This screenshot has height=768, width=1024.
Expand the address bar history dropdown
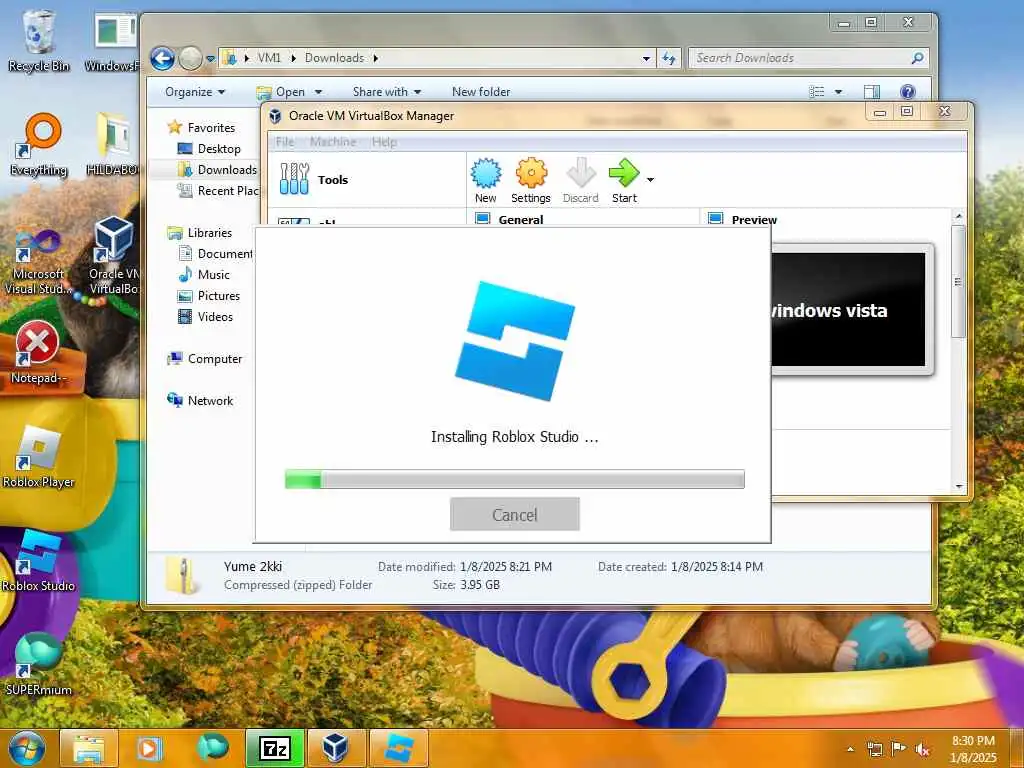646,58
